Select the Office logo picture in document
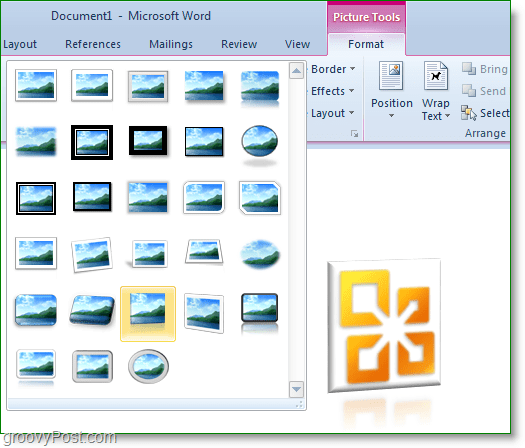Image resolution: width=525 pixels, height=448 pixels. 384,326
